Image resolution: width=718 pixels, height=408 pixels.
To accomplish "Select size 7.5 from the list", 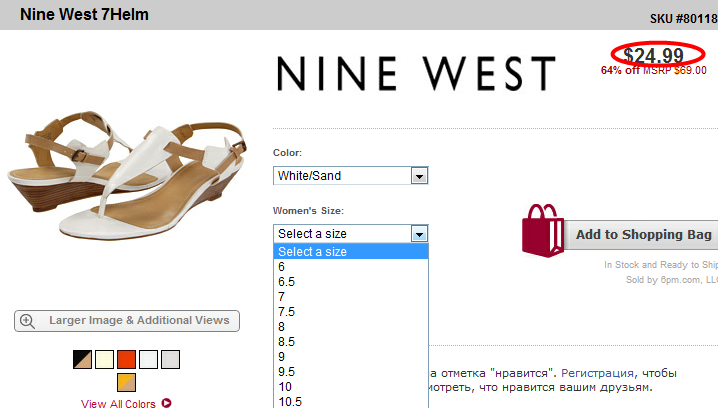I will tap(351, 312).
